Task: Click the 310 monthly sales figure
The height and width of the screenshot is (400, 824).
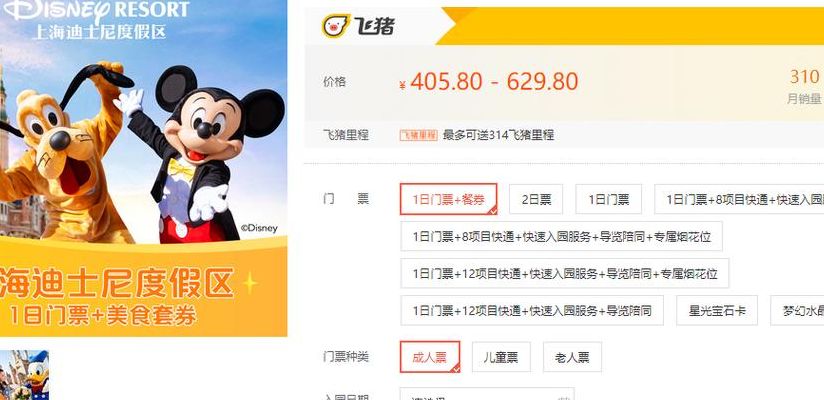Action: coord(805,77)
